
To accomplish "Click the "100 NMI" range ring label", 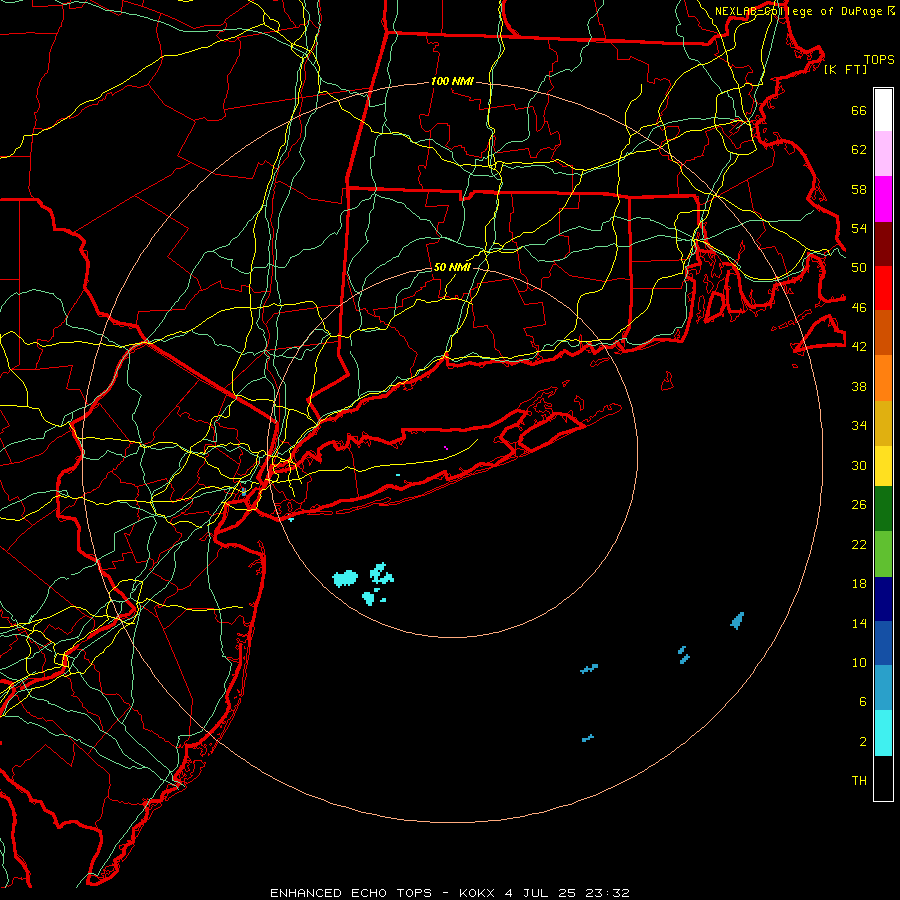I will pos(452,81).
